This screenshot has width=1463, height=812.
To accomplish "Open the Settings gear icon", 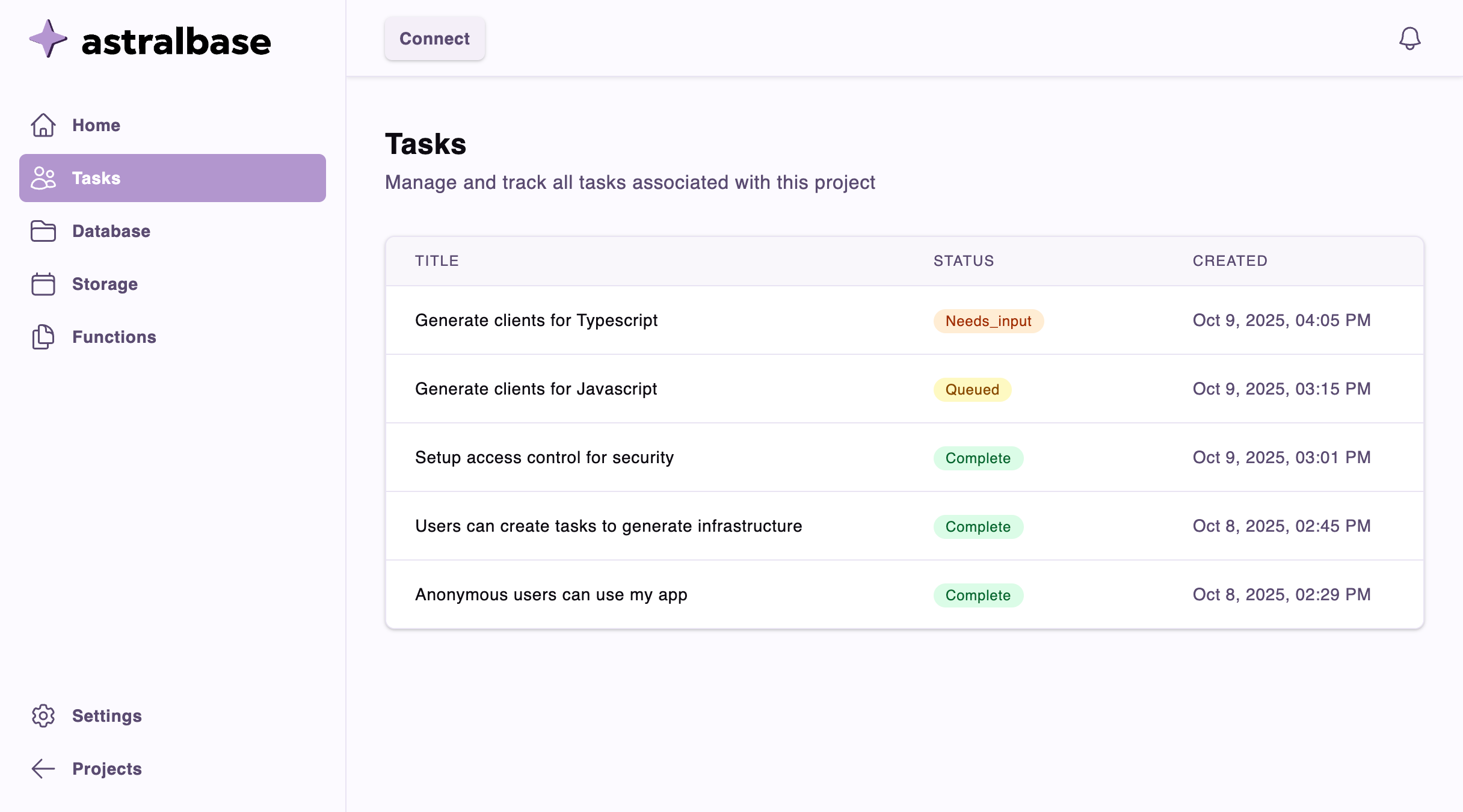I will 43,716.
